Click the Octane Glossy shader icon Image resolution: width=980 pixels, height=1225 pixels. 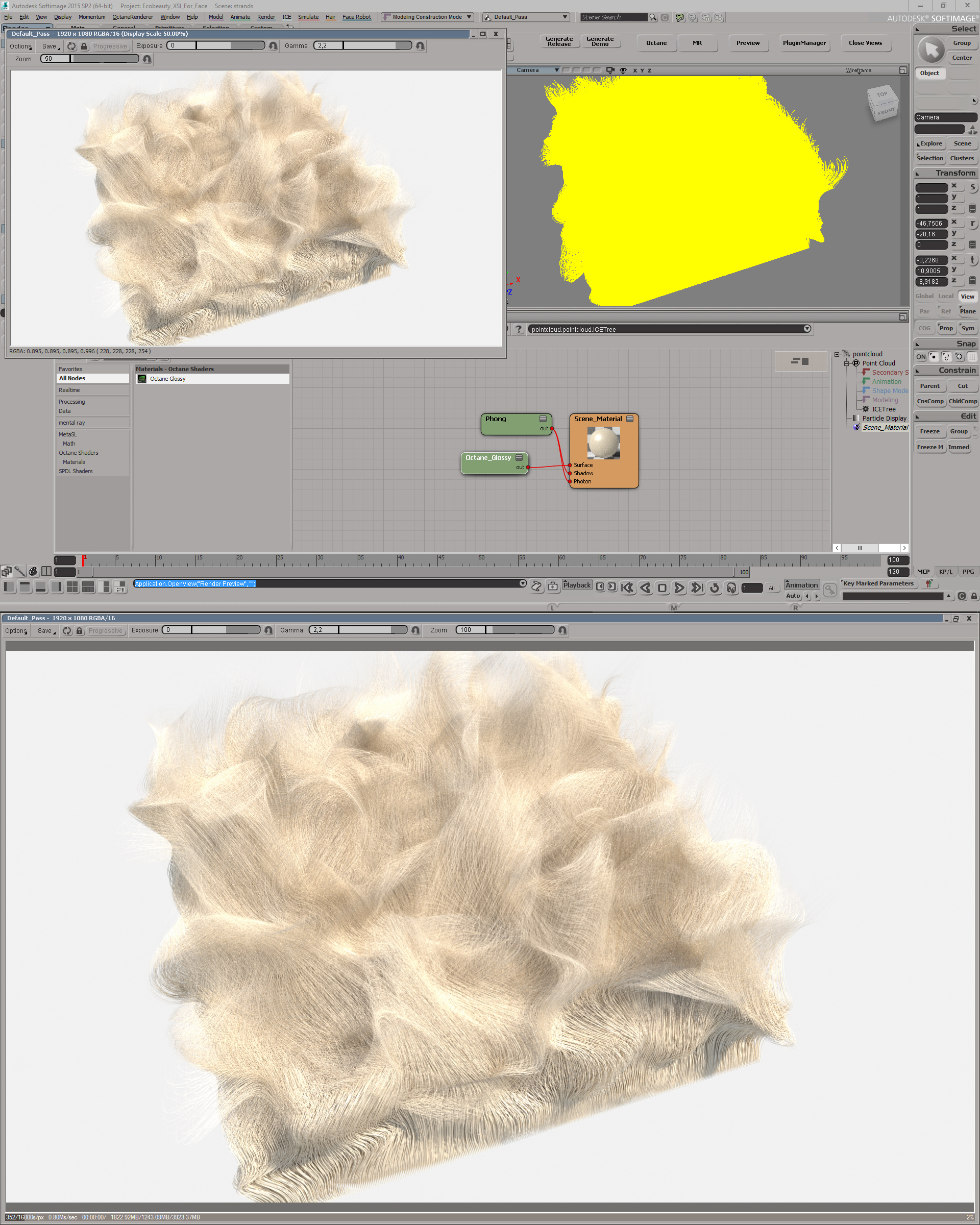pyautogui.click(x=142, y=379)
